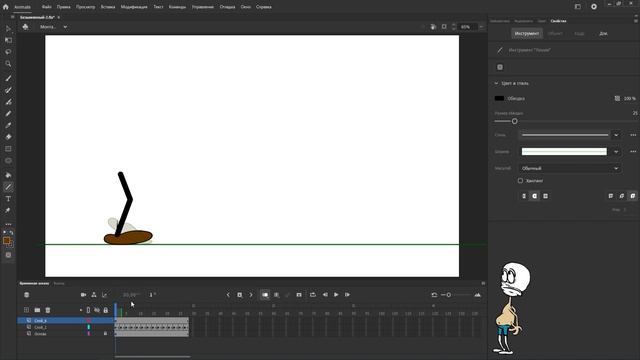Add a camera layer in timeline

[x=83, y=295]
